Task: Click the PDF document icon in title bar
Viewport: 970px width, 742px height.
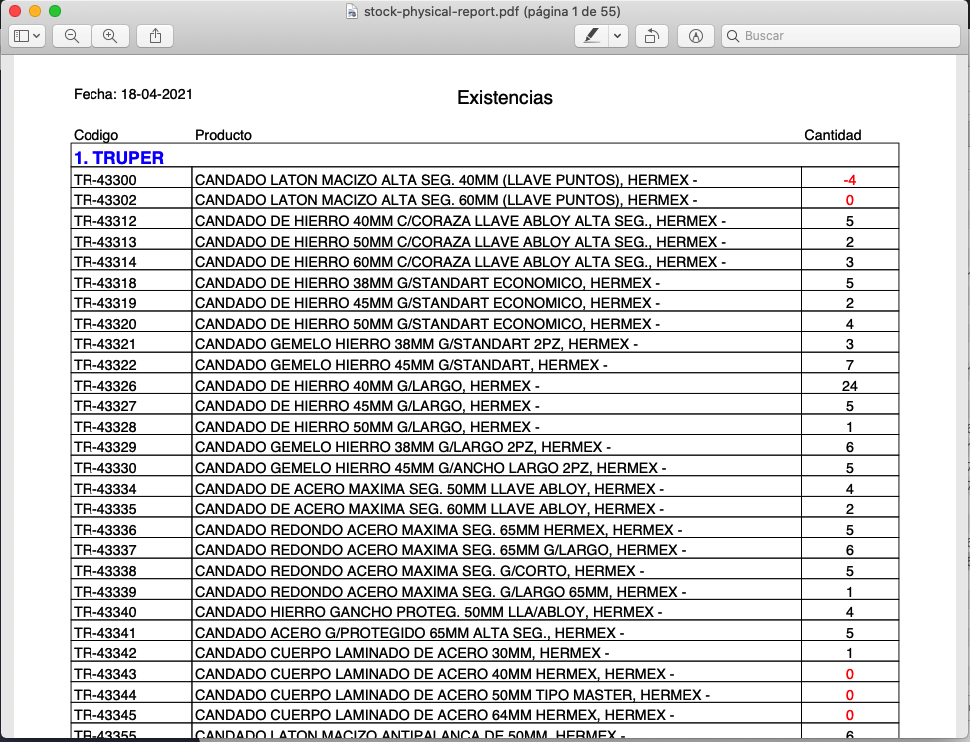Action: (352, 11)
